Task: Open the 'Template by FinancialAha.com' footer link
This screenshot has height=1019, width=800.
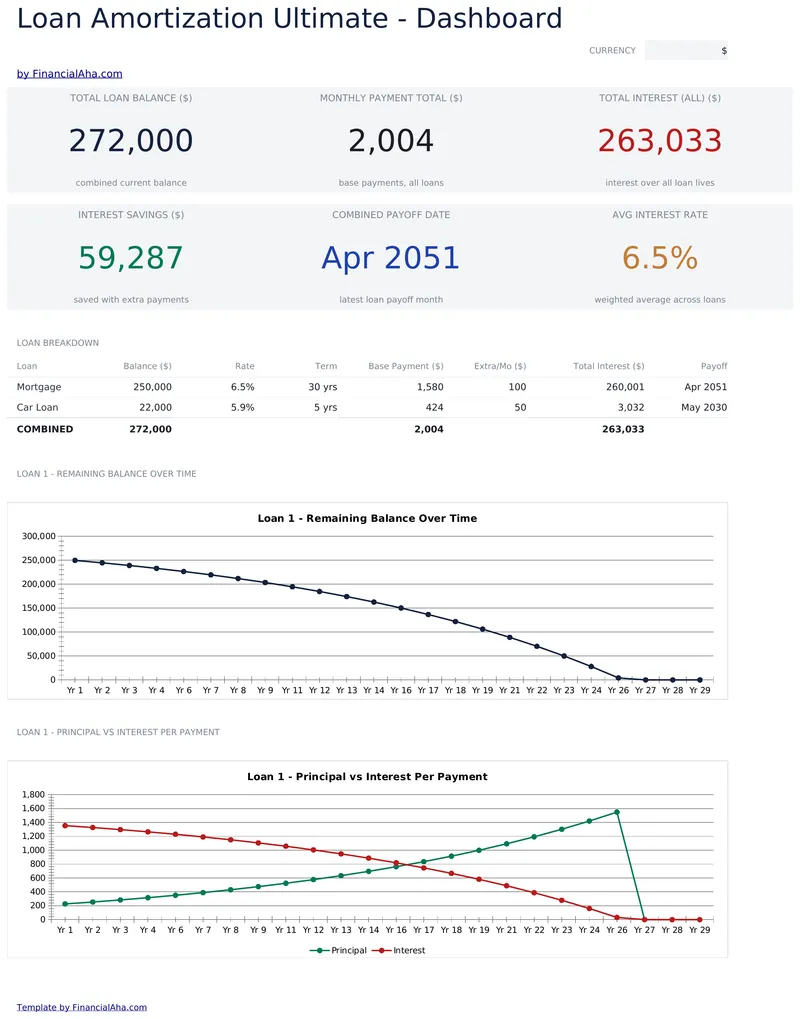Action: pos(82,1007)
